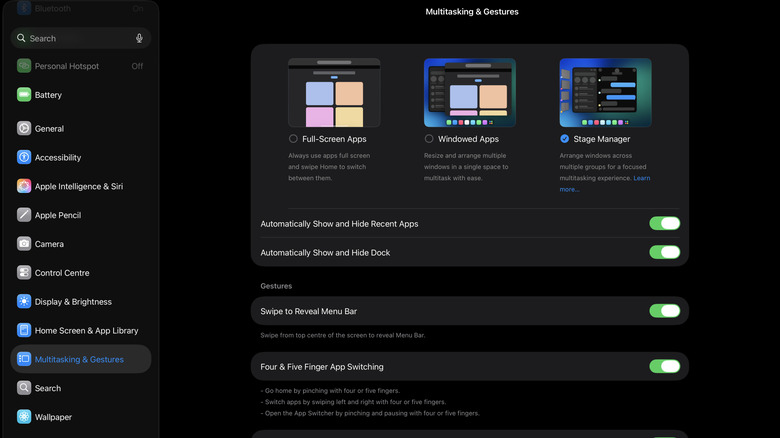Click the Apple Pencil label
Image resolution: width=780 pixels, height=438 pixels.
[x=58, y=215]
